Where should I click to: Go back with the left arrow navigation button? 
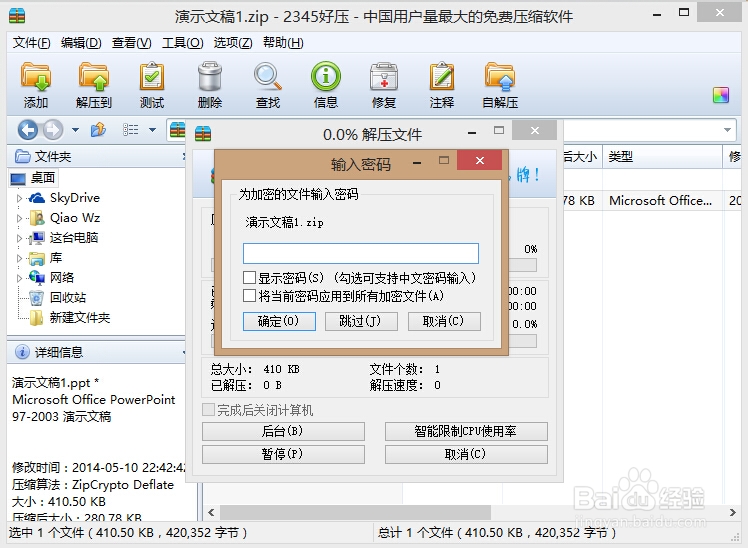coord(28,130)
